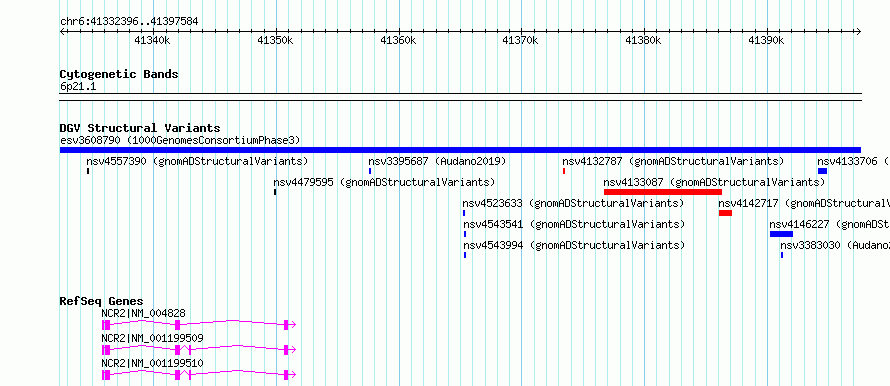890x386 pixels.
Task: Open the nsv3395687 Audano2019 label
Action: [x=437, y=161]
